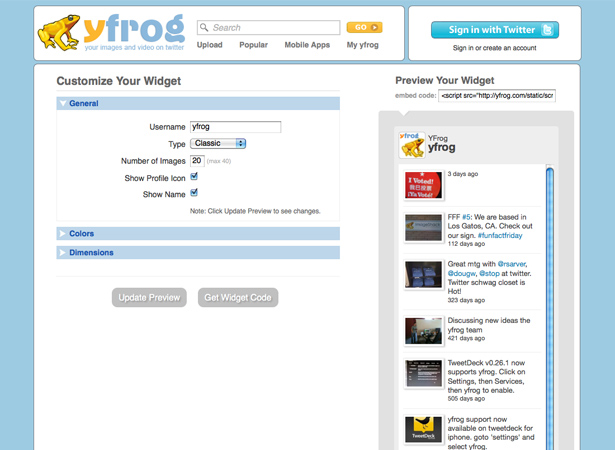This screenshot has height=450, width=615.
Task: Go to the Popular page
Action: tap(253, 45)
